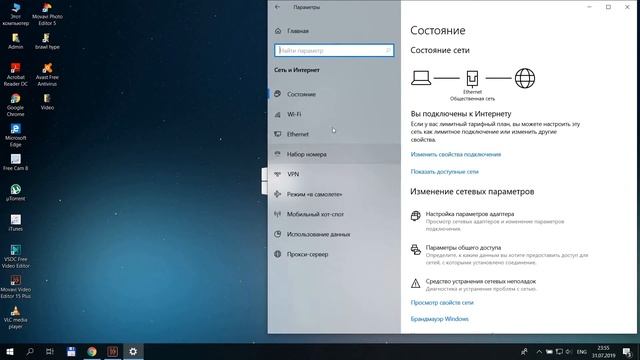Open taskbar clock showing 23:55
The height and width of the screenshot is (360, 640).
pos(604,351)
